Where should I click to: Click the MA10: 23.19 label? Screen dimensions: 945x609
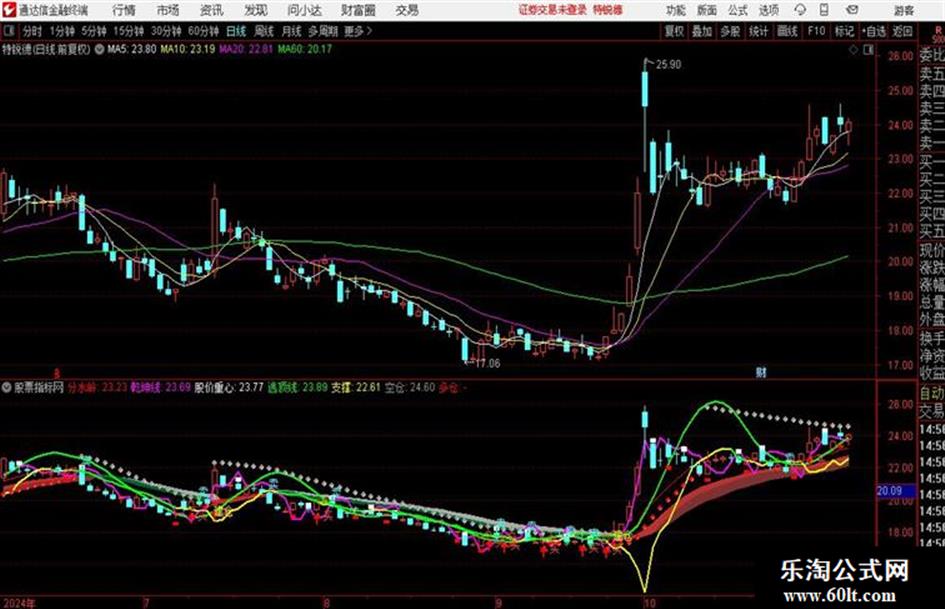pyautogui.click(x=187, y=49)
